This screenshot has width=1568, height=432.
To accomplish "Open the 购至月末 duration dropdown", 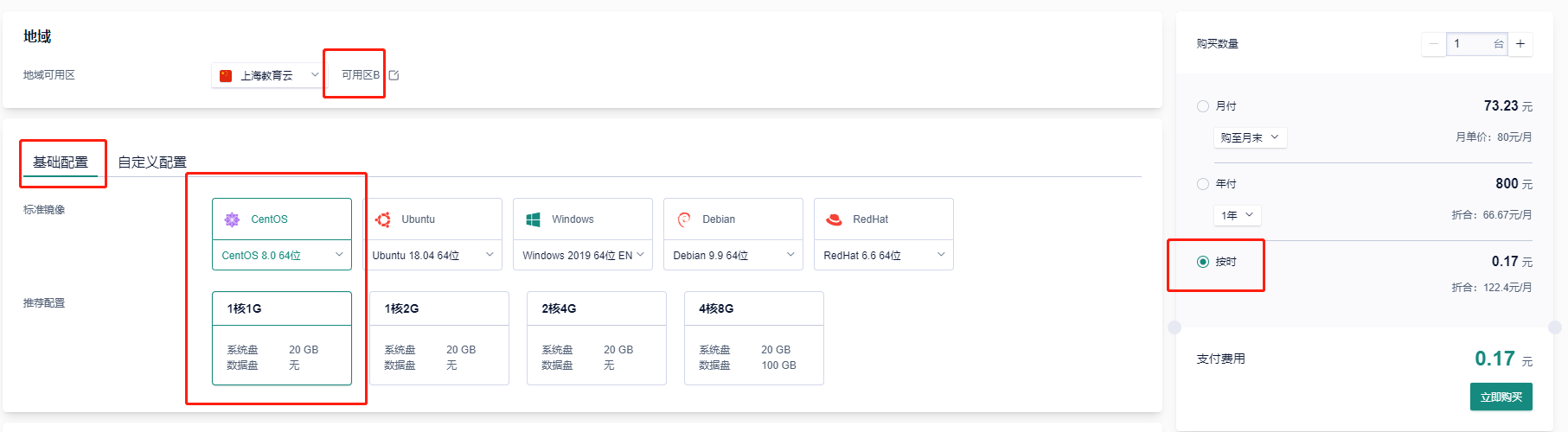I will (x=1250, y=137).
